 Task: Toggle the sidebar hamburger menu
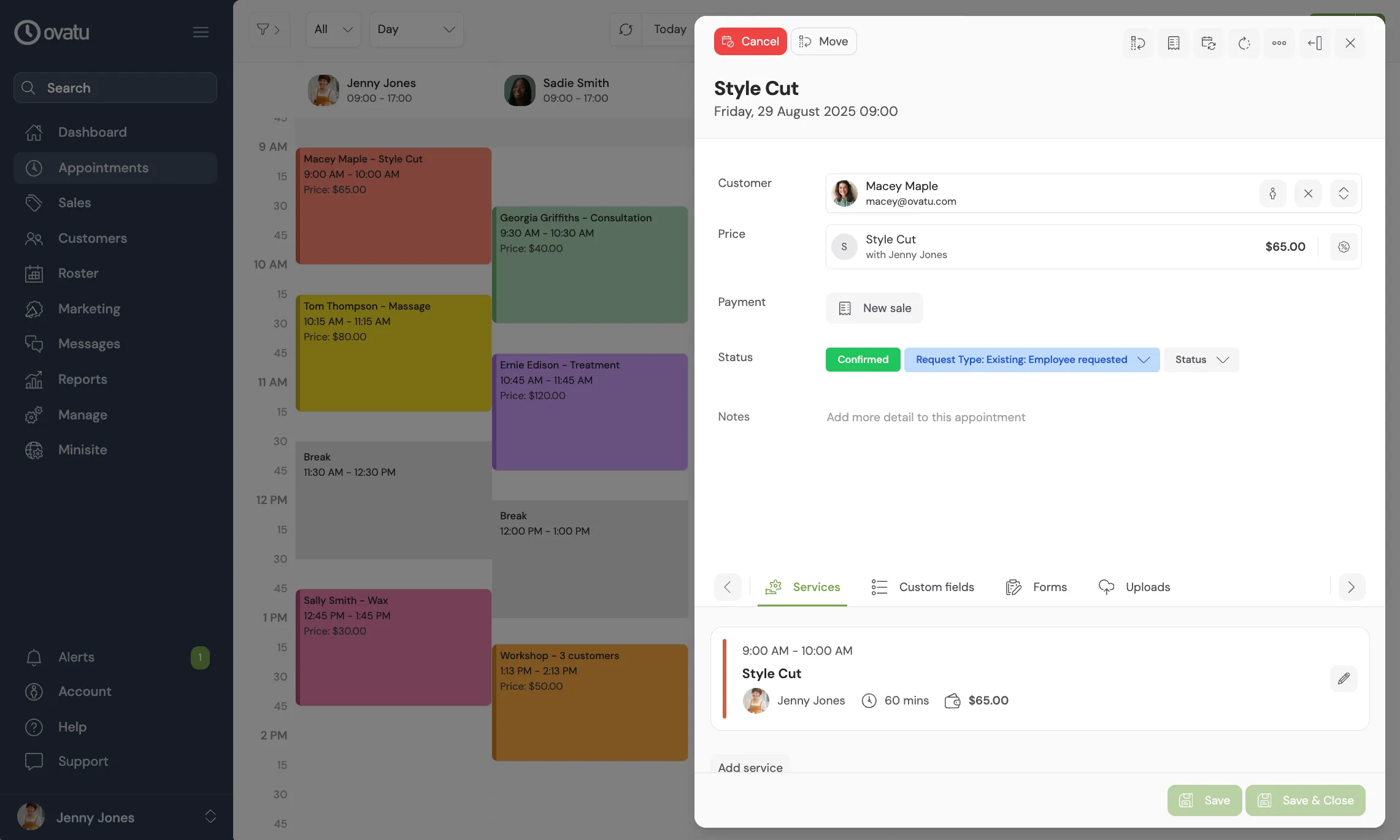(201, 32)
